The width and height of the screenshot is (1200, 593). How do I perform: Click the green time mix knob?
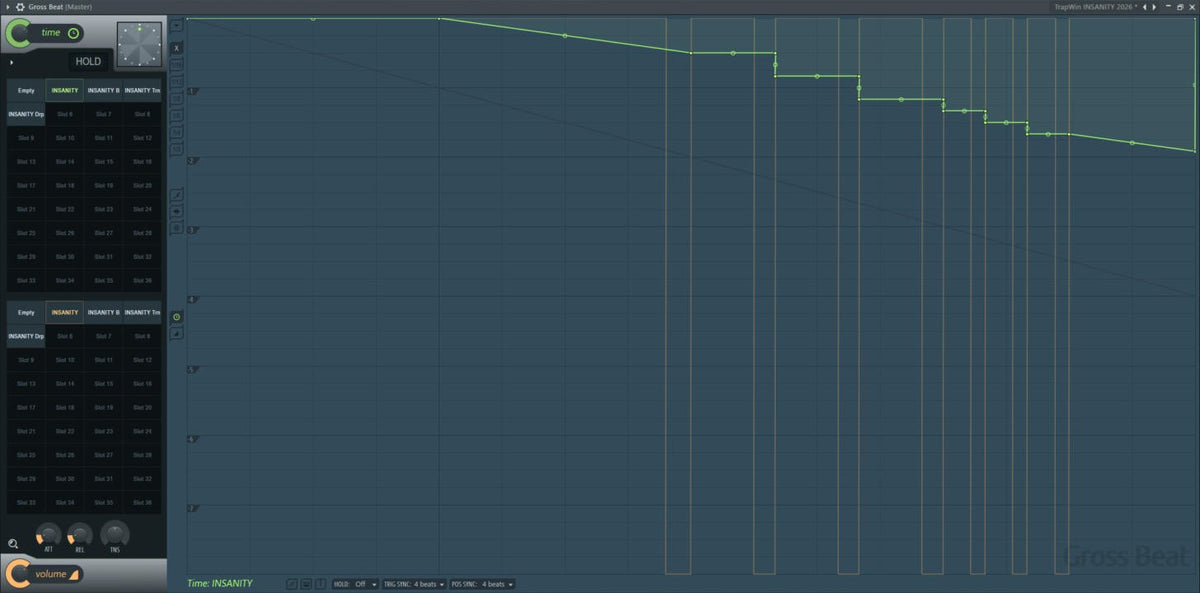pyautogui.click(x=17, y=34)
